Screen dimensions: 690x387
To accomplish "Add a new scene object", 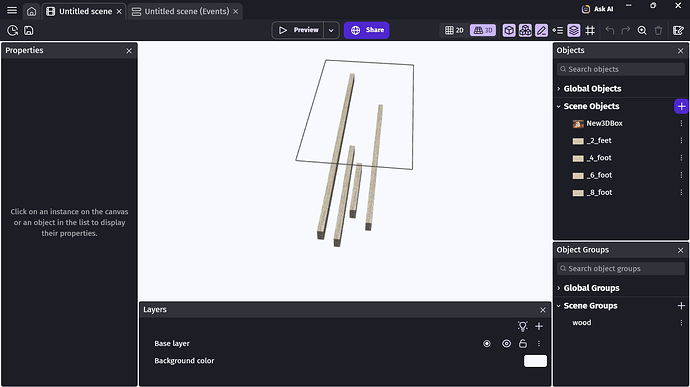I will point(681,106).
